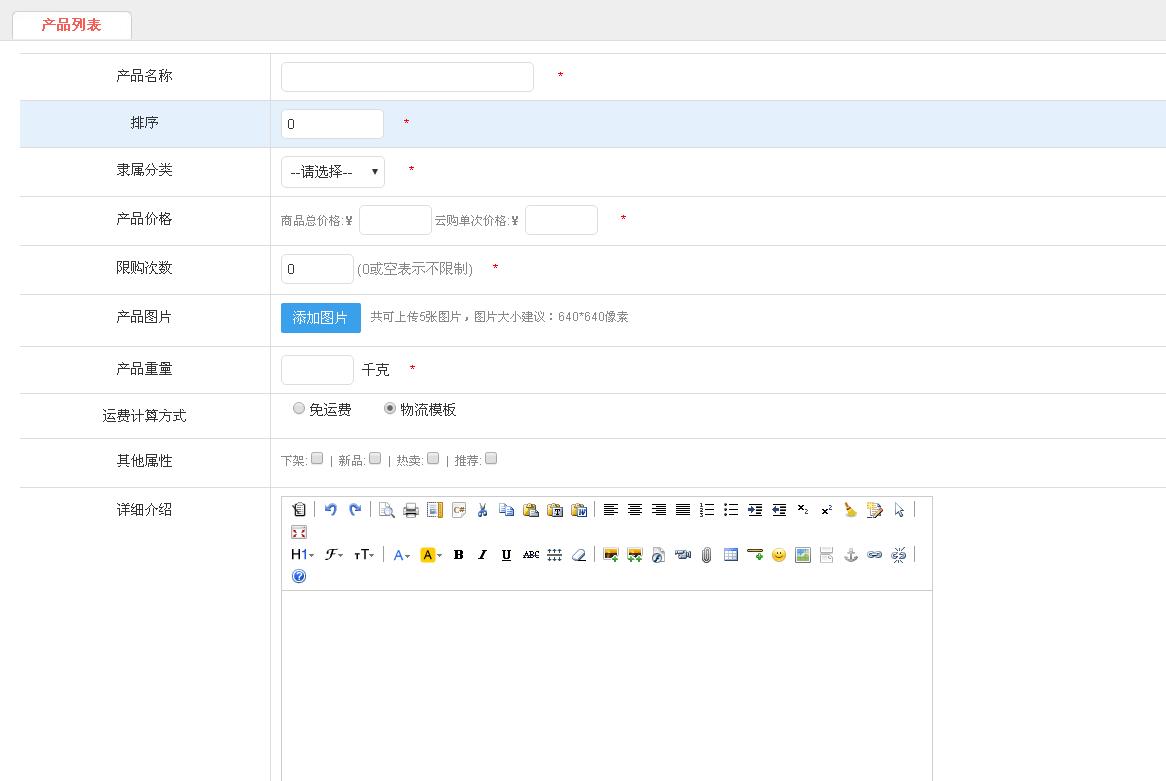Click the scissors cut icon
1166x781 pixels.
pos(482,510)
